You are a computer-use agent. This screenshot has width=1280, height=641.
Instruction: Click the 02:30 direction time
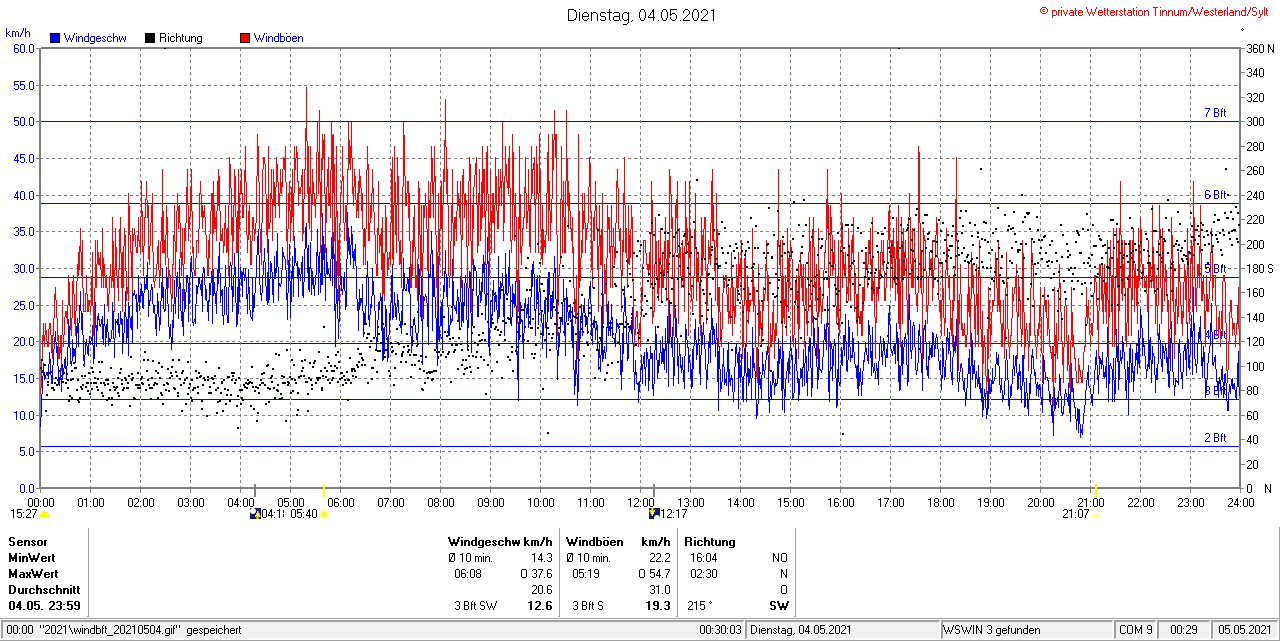pos(704,574)
